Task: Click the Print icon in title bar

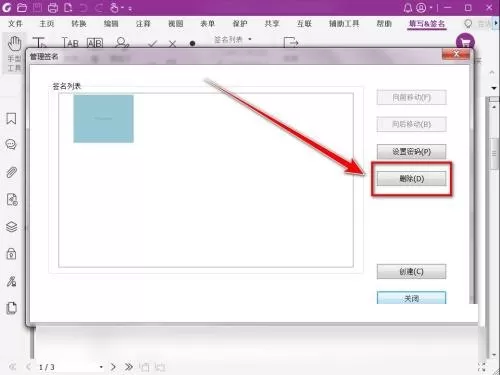Action: 53,7
